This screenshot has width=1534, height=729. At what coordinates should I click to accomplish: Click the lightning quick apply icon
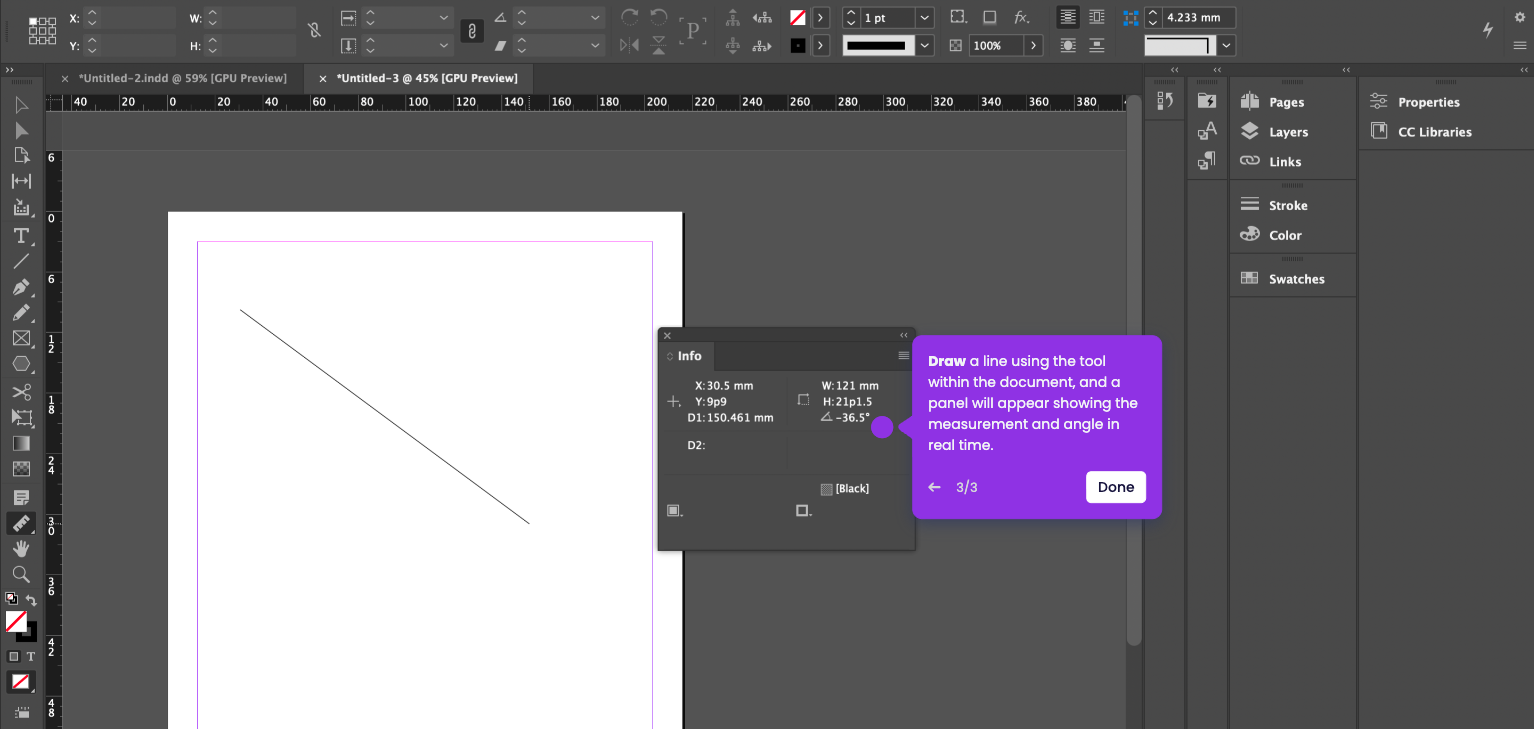1488,30
